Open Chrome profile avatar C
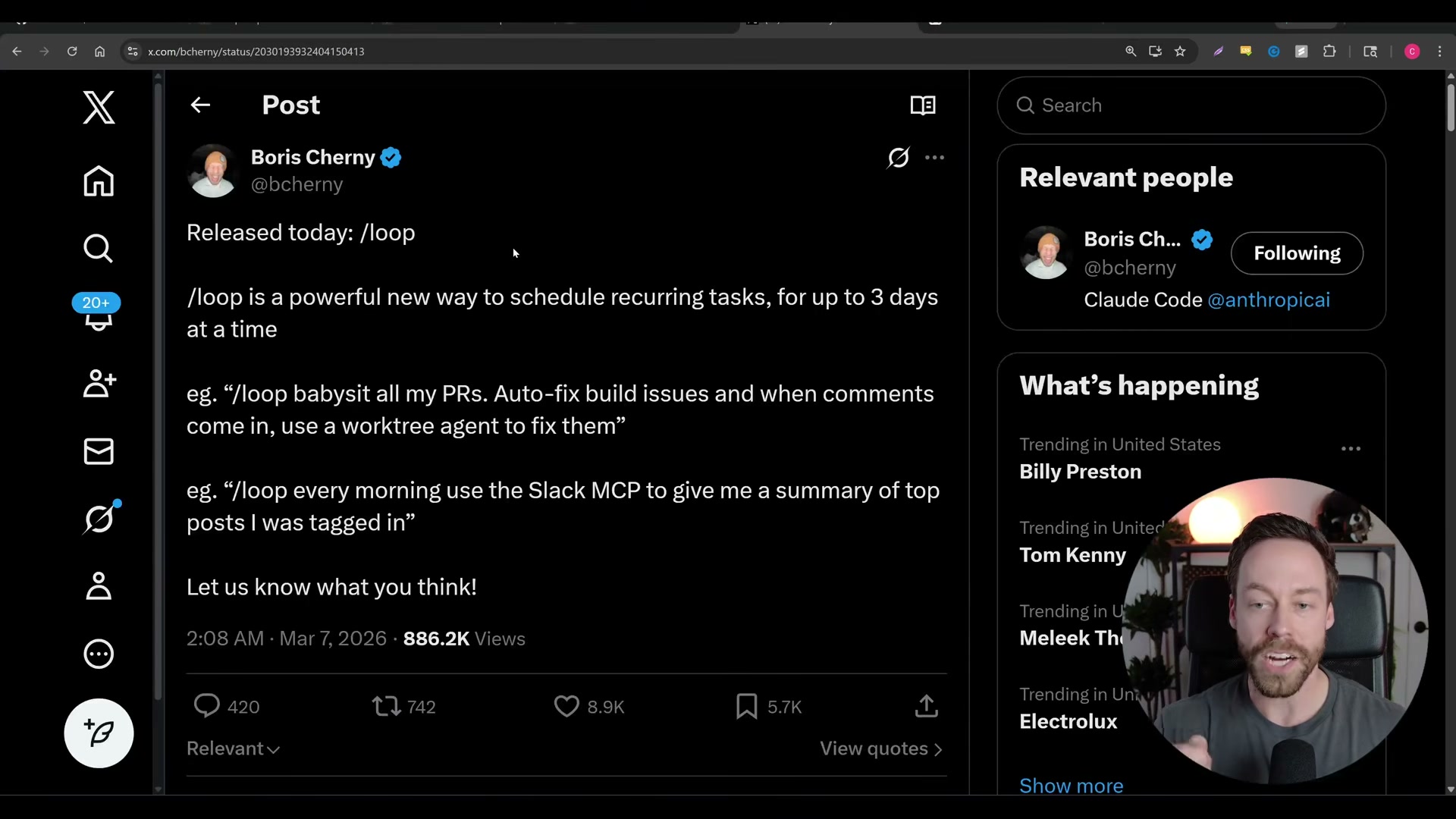 tap(1412, 52)
